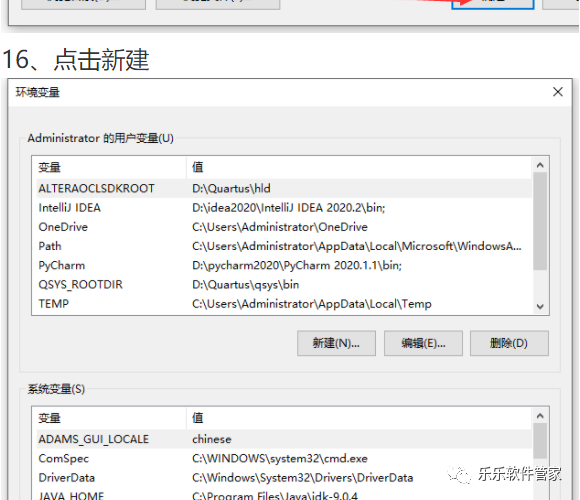580x500 pixels.
Task: Click the 编辑(E)... button for user variables
Action: [x=423, y=343]
